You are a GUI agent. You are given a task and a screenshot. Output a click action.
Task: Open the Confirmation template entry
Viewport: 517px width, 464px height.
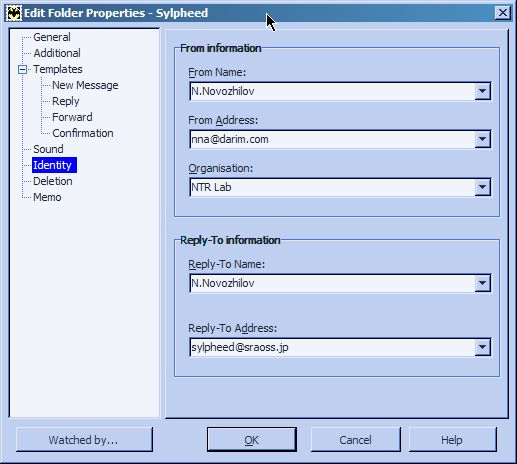(x=83, y=133)
